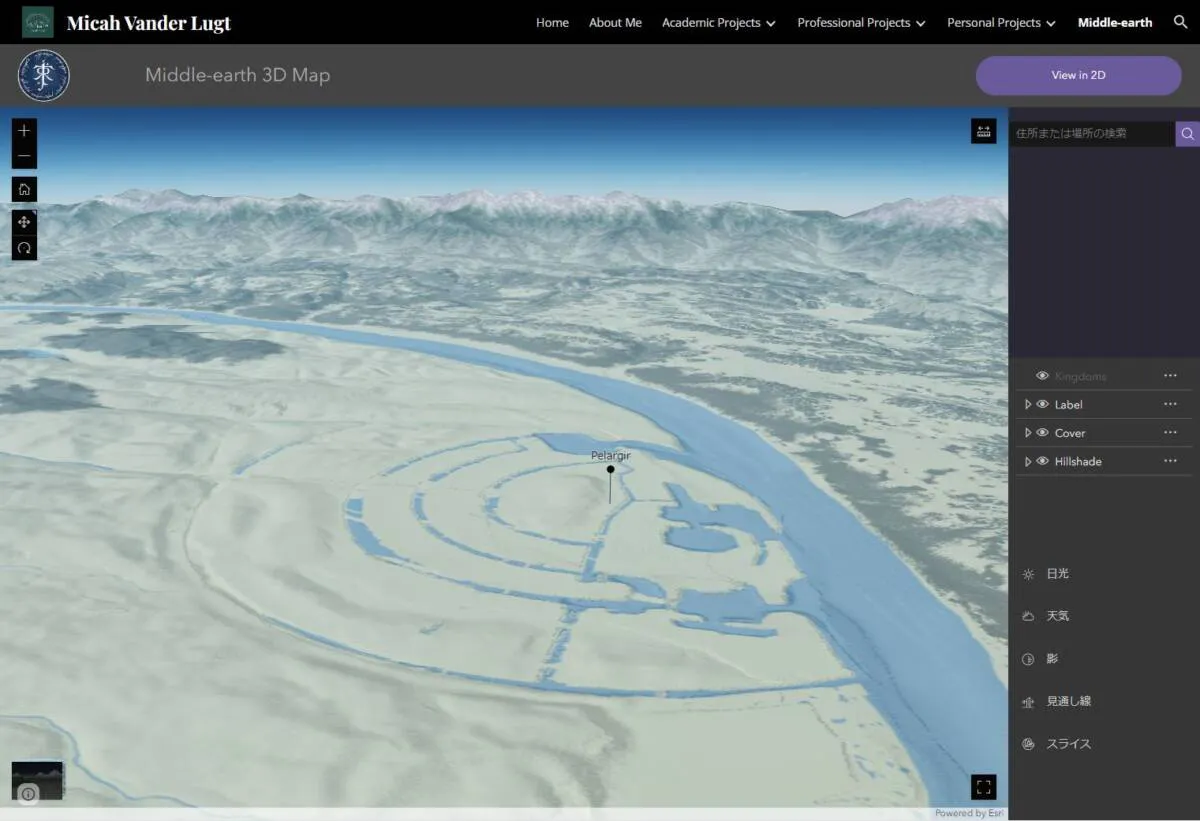Expand the Cover layer group

coord(1027,433)
